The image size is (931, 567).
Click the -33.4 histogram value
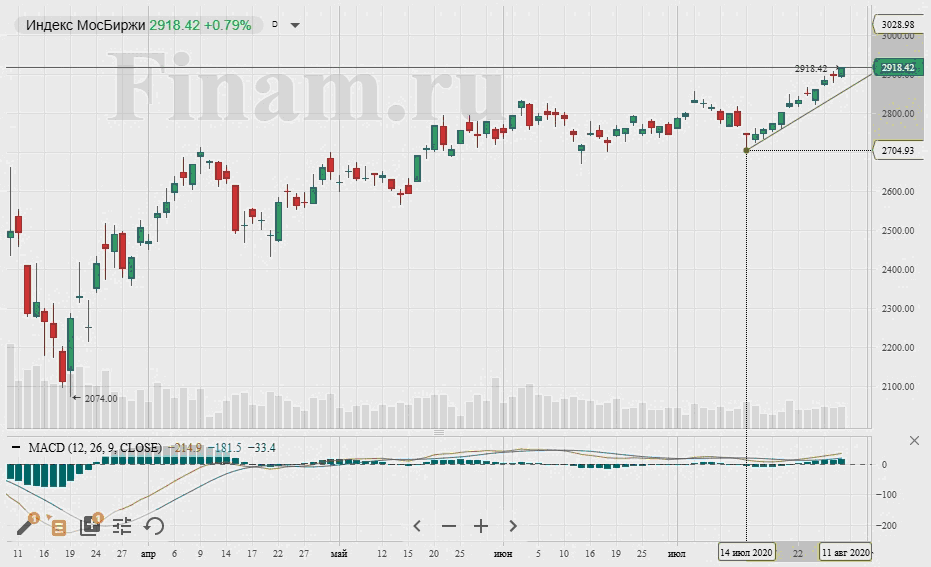tap(261, 448)
